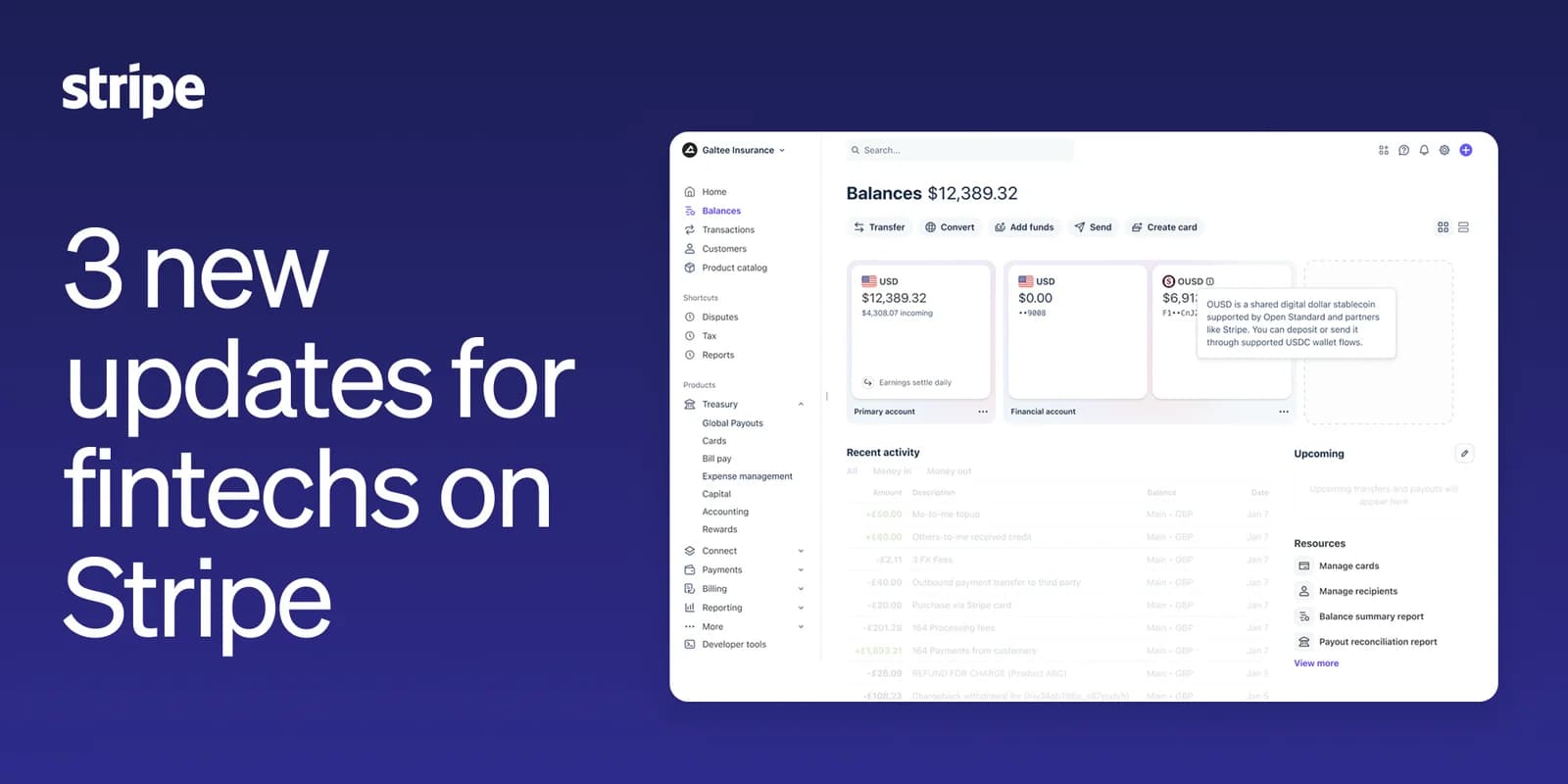Open Expense management under Treasury
The height and width of the screenshot is (784, 1568).
point(747,476)
